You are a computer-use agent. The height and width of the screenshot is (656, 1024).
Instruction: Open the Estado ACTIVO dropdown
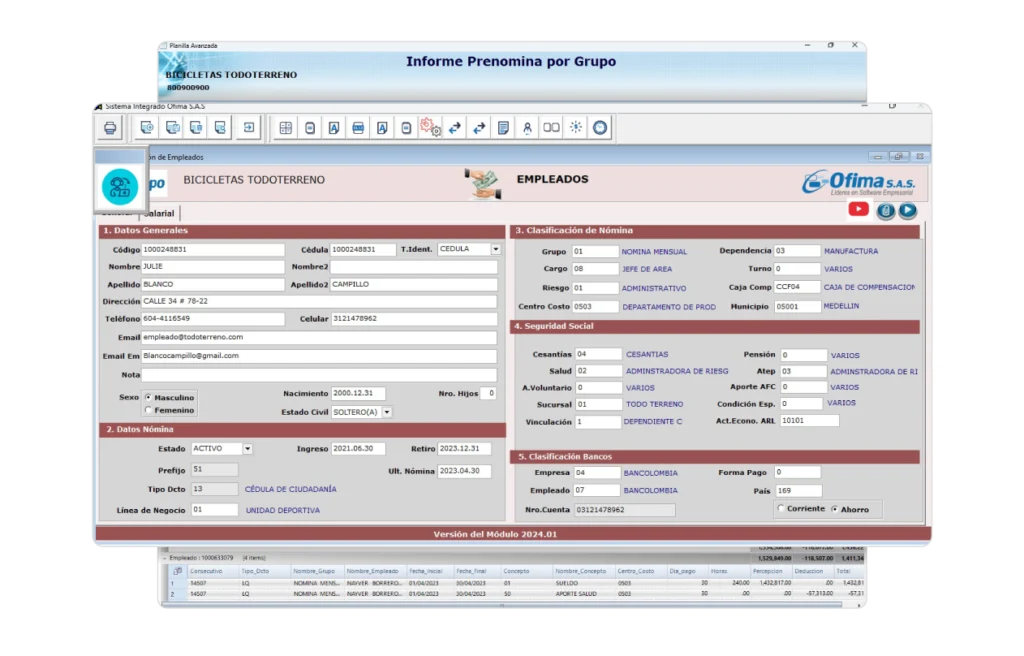pyautogui.click(x=248, y=449)
